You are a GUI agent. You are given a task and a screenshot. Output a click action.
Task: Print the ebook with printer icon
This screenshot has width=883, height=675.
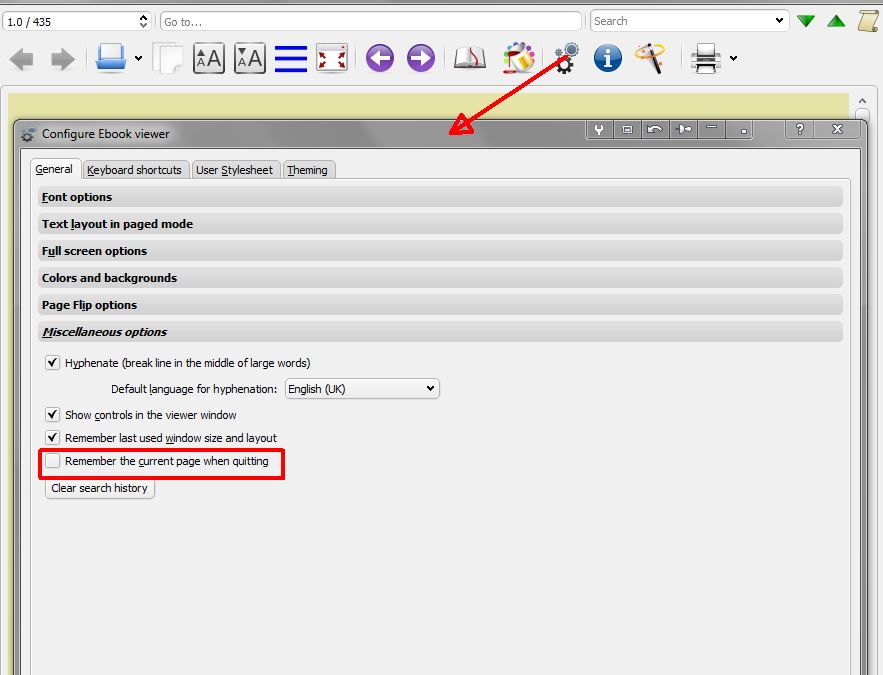[706, 59]
